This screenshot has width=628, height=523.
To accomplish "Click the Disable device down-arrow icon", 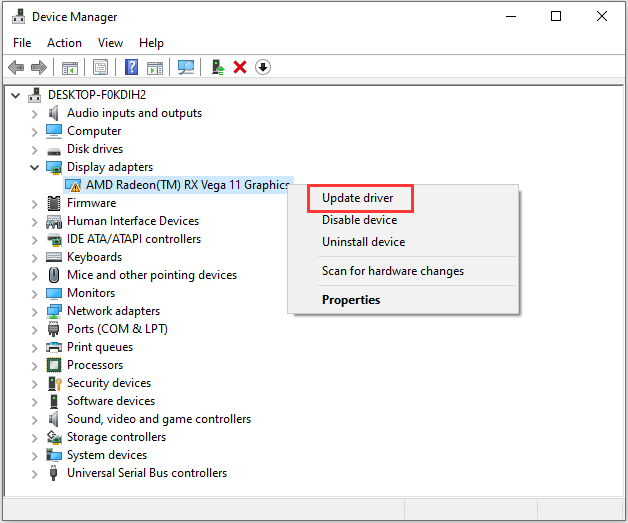I will click(x=263, y=67).
